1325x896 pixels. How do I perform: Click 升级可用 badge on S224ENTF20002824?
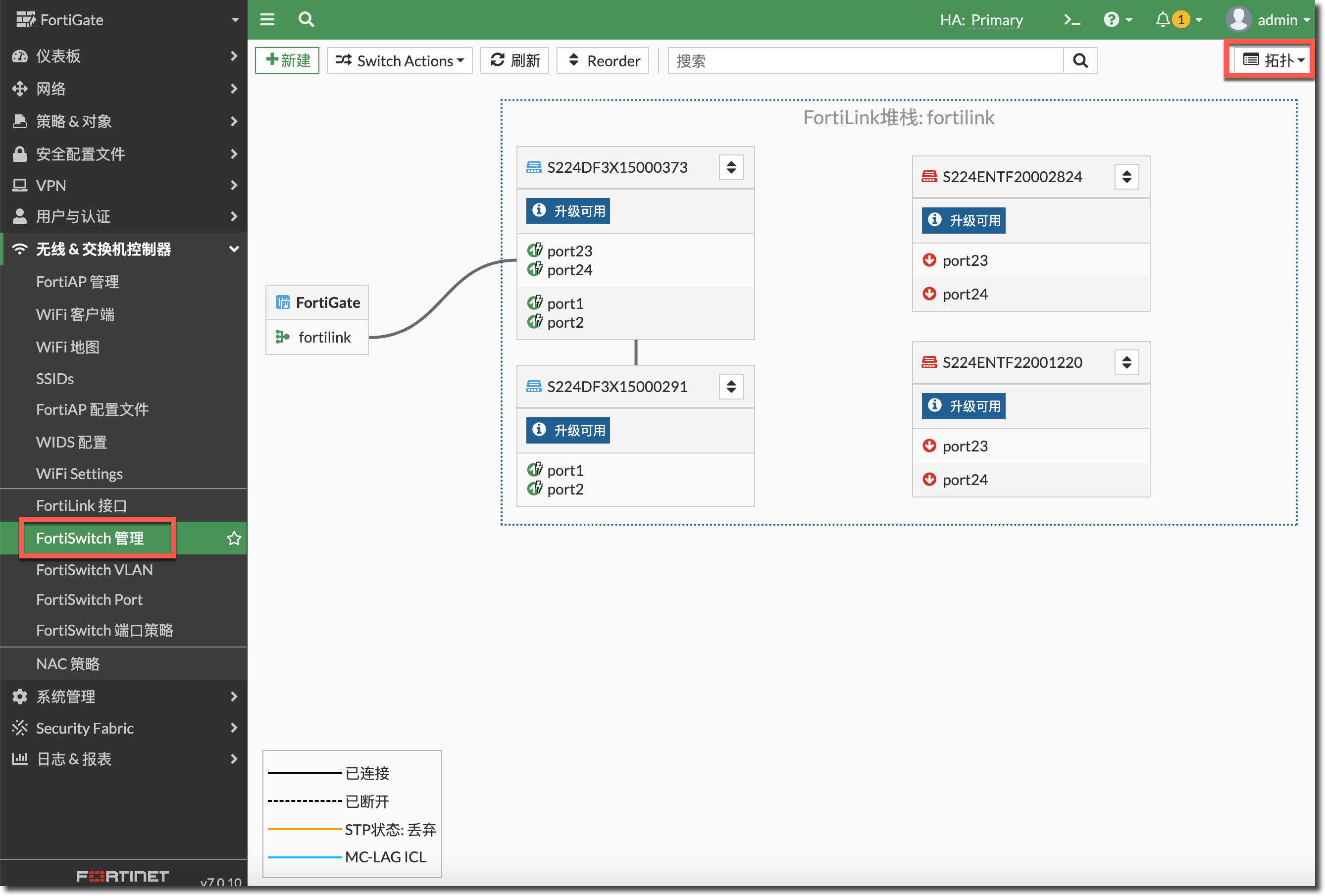coord(963,221)
